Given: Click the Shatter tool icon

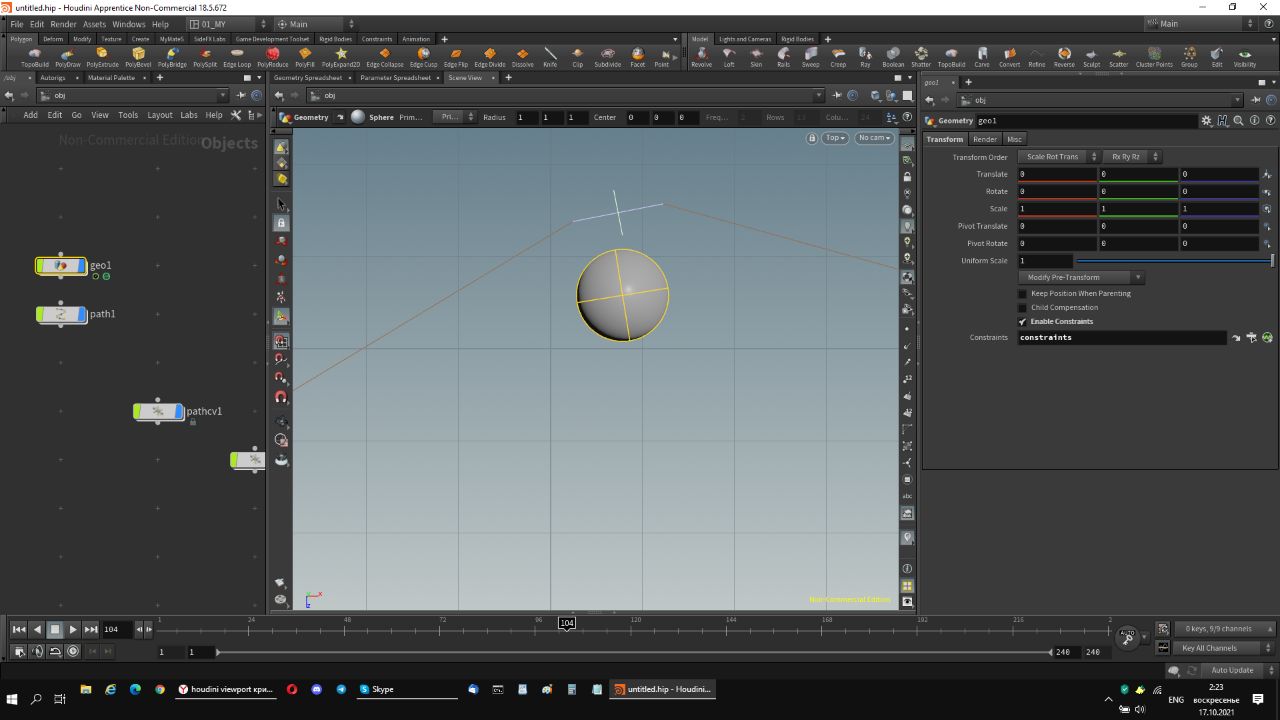Looking at the screenshot, I should (921, 55).
